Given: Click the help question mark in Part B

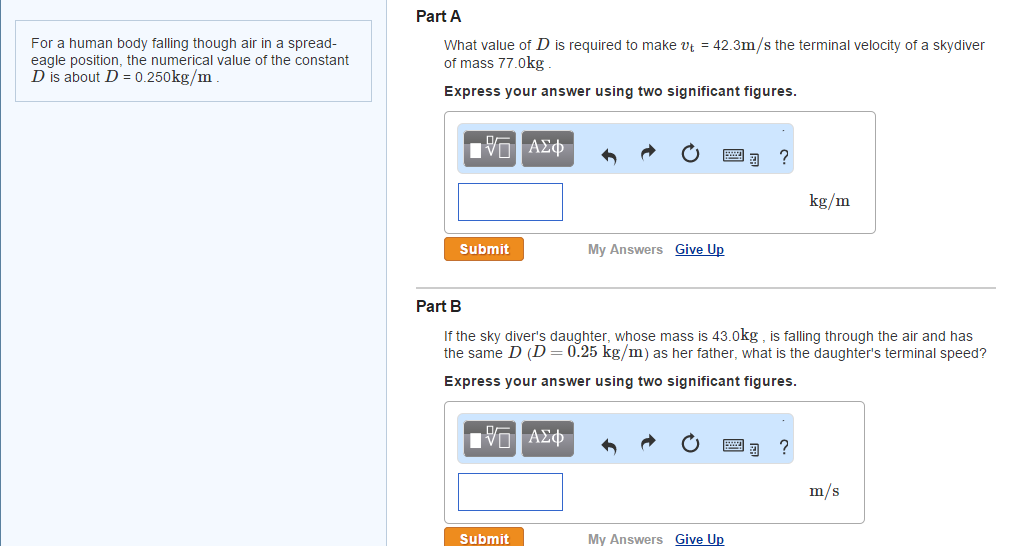Looking at the screenshot, I should (x=783, y=446).
